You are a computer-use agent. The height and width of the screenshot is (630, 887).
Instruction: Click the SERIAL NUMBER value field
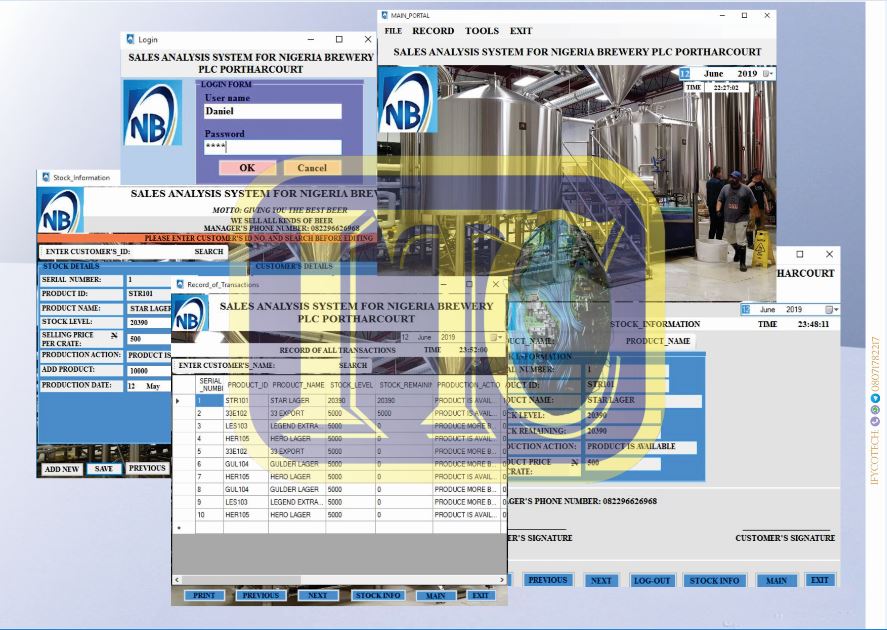click(x=148, y=280)
